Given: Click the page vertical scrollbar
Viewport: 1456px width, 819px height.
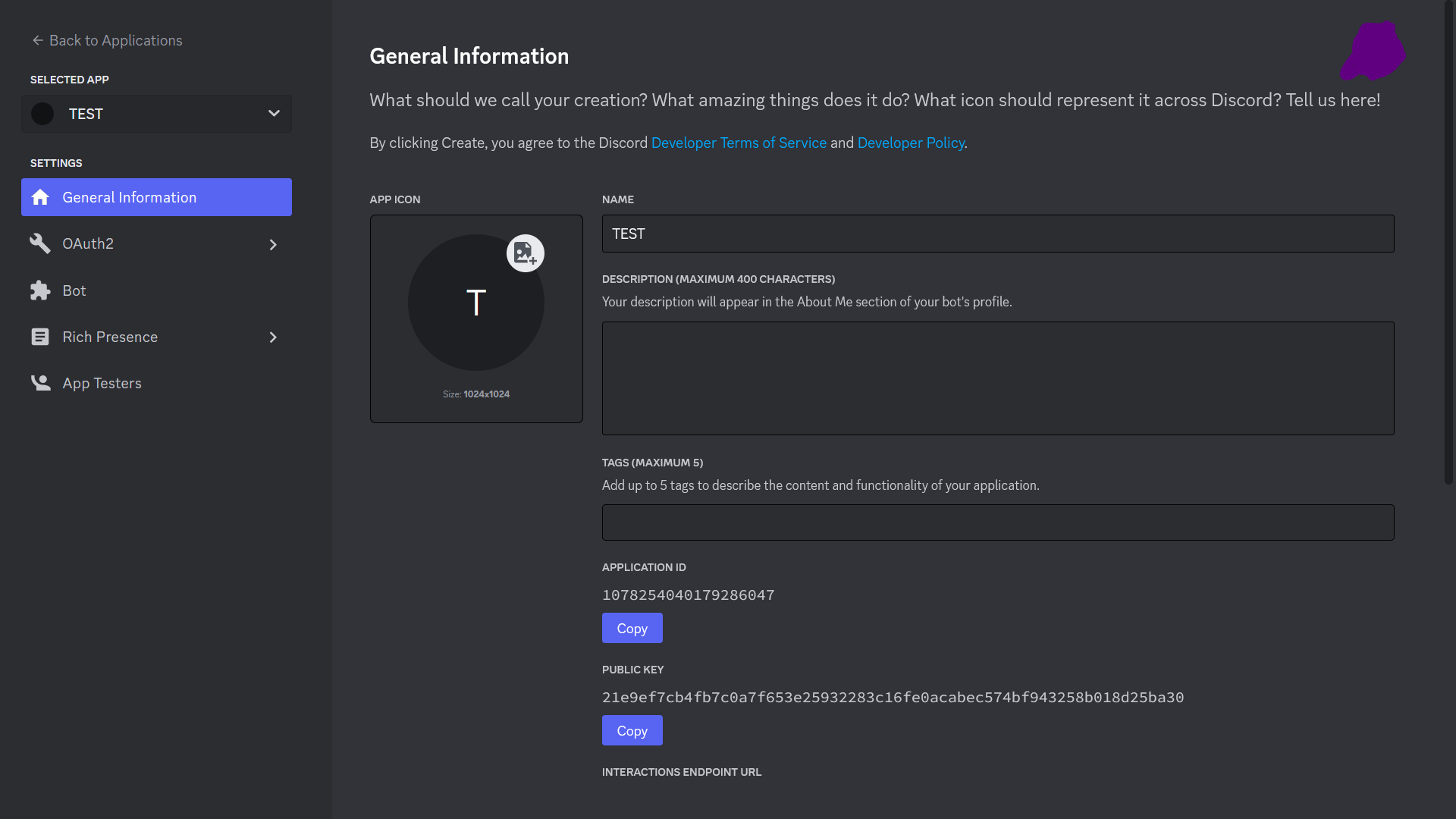Looking at the screenshot, I should 1448,243.
